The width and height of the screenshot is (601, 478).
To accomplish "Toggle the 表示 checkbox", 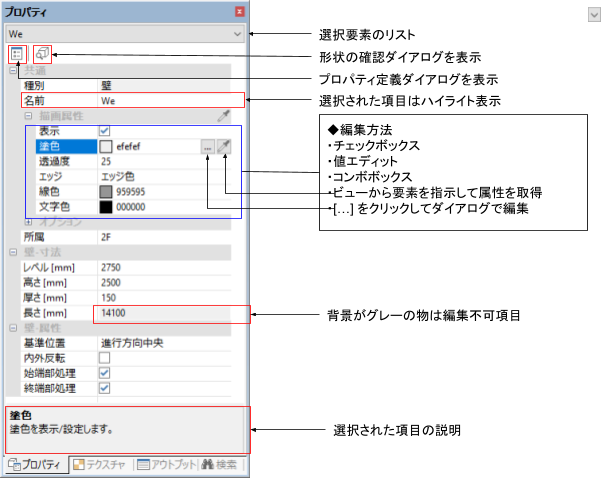I will coord(105,131).
